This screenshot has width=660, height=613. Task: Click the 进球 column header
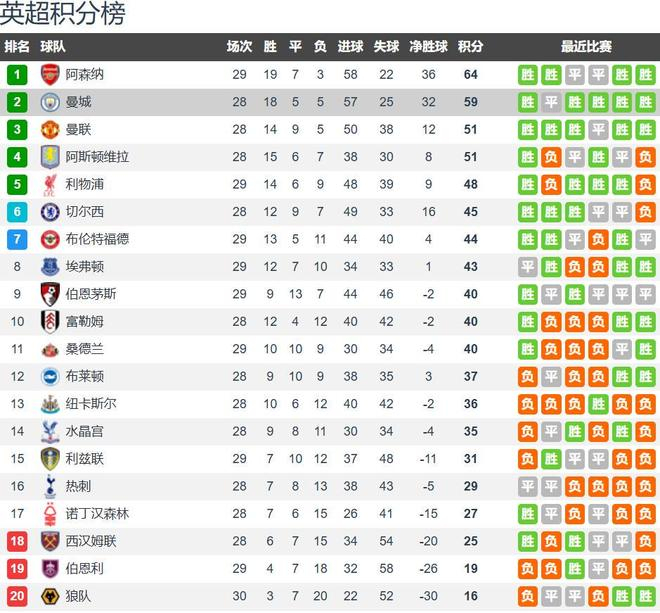pyautogui.click(x=350, y=47)
